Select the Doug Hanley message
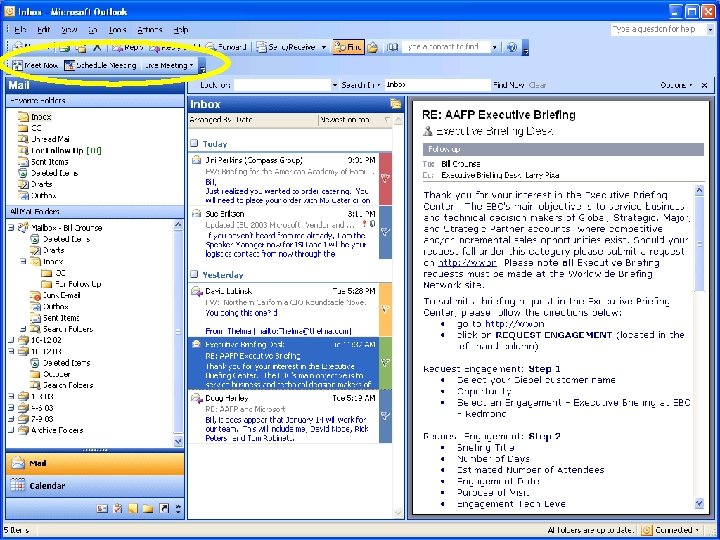 (283, 416)
